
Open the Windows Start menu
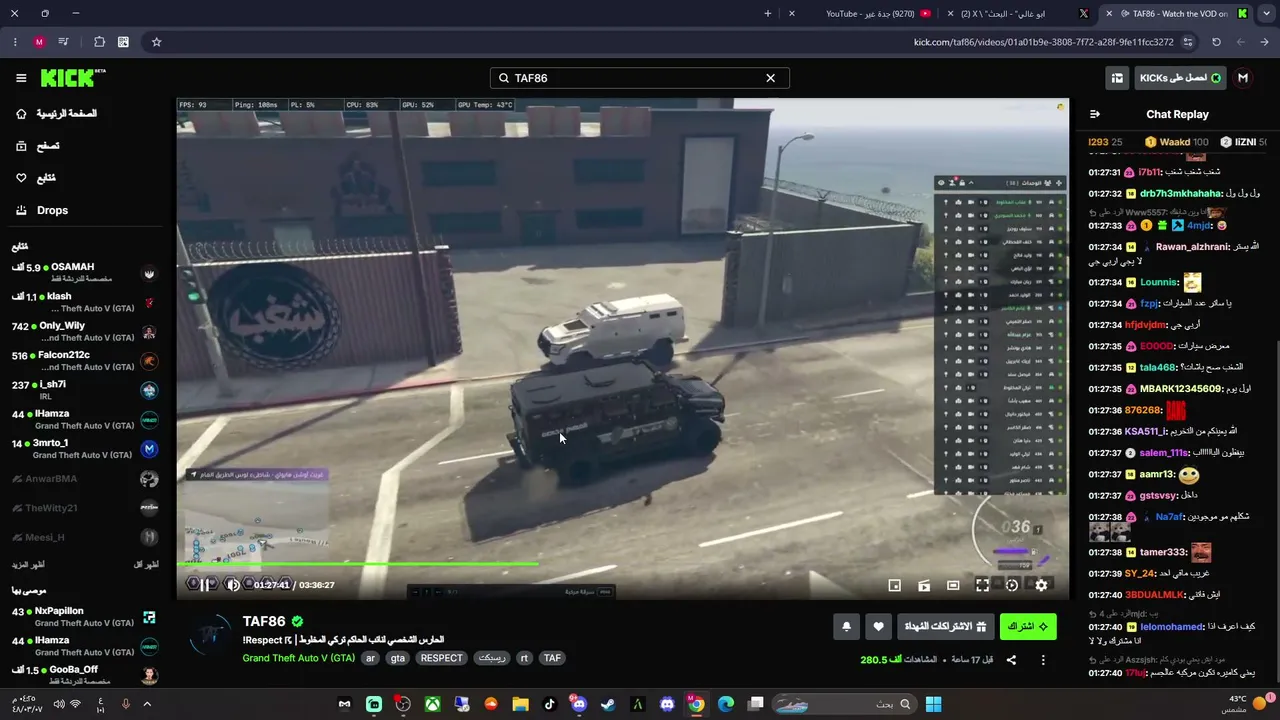[933, 704]
